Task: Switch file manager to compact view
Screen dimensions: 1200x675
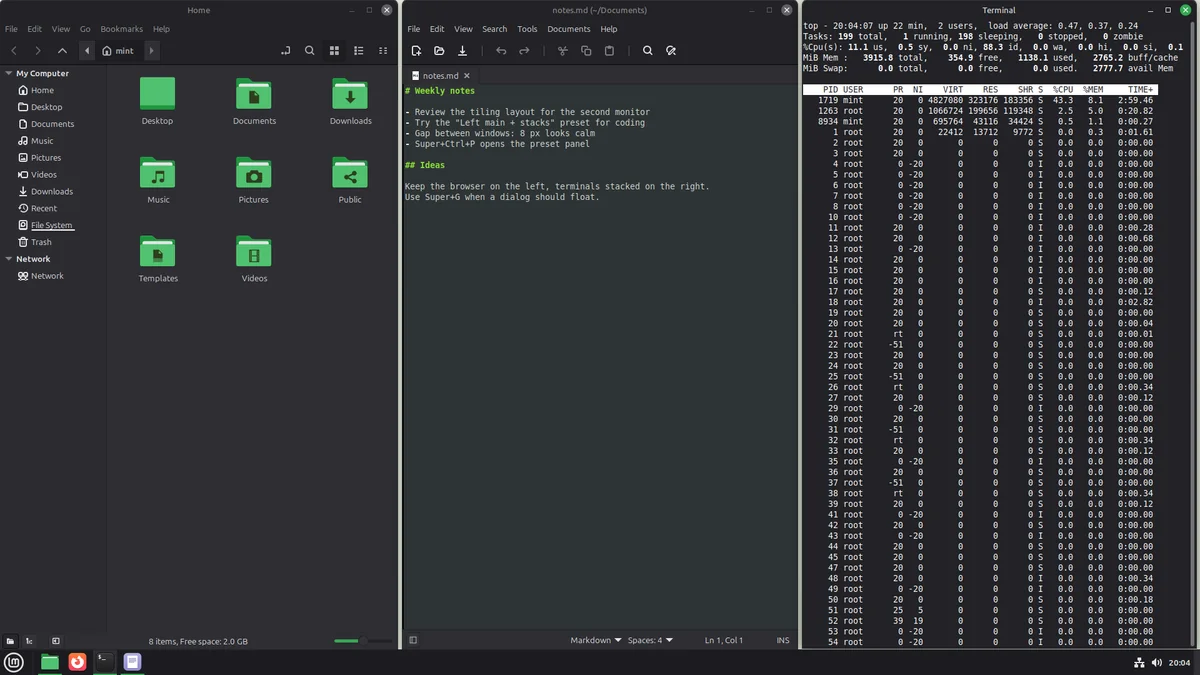Action: coord(383,50)
